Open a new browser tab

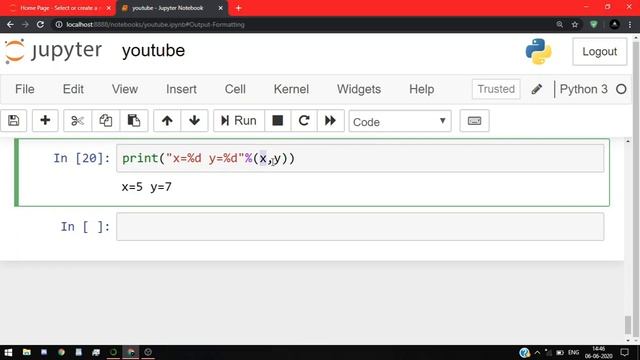tap(238, 8)
